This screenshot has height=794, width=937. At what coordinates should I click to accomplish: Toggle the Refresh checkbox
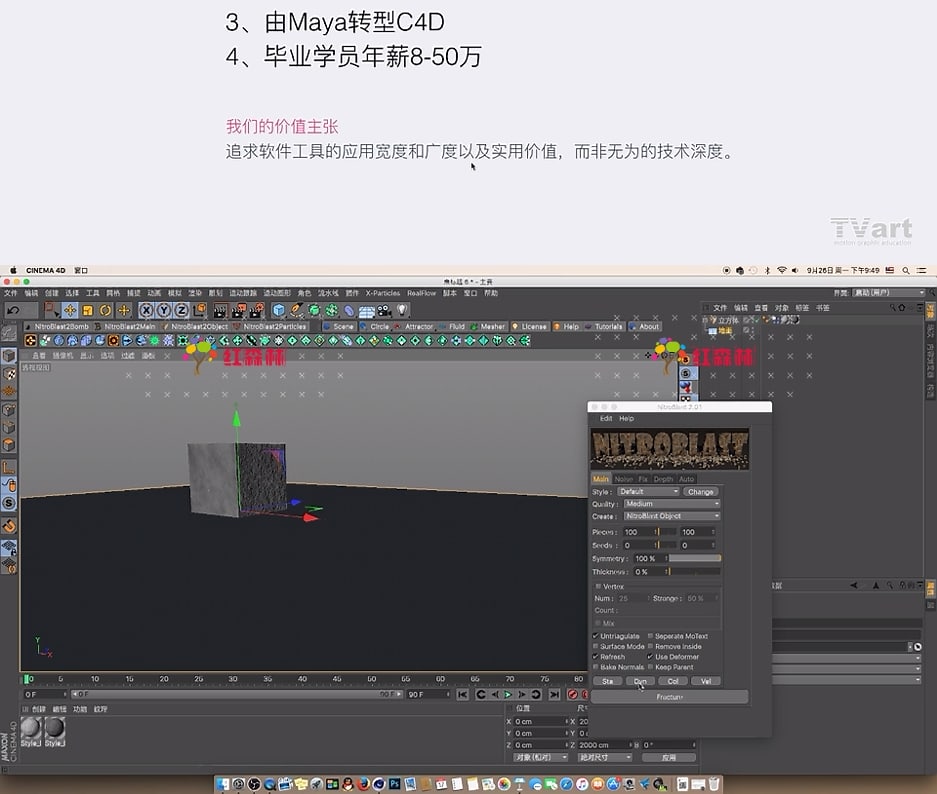click(596, 657)
